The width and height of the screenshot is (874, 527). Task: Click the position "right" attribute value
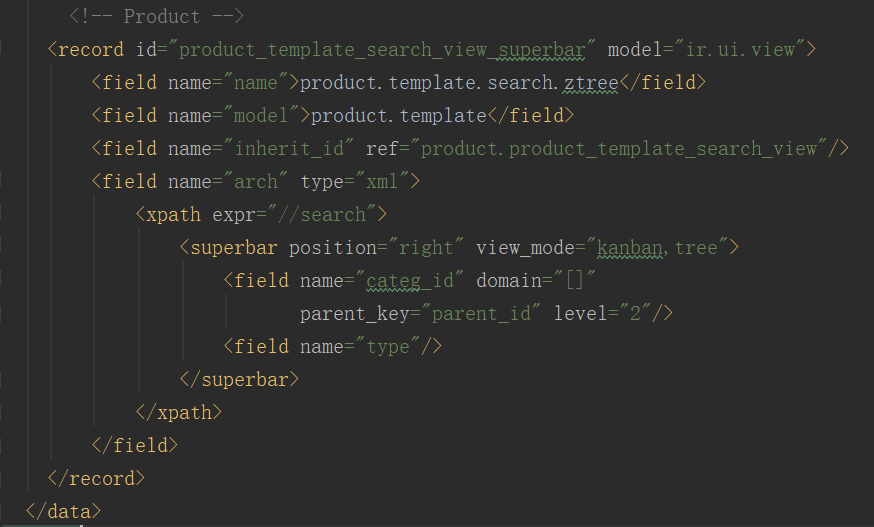point(424,247)
